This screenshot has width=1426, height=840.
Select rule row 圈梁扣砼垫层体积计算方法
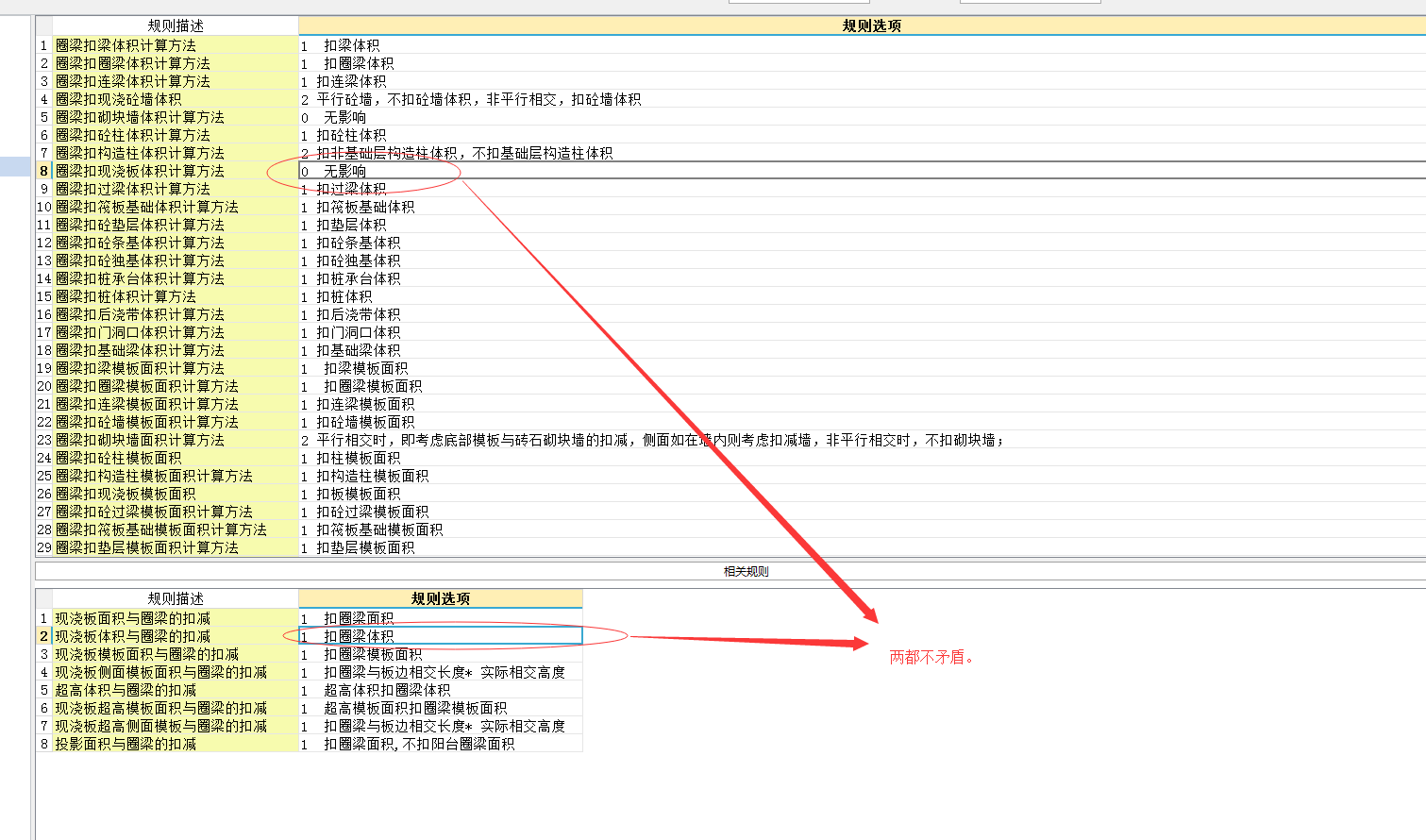(176, 225)
